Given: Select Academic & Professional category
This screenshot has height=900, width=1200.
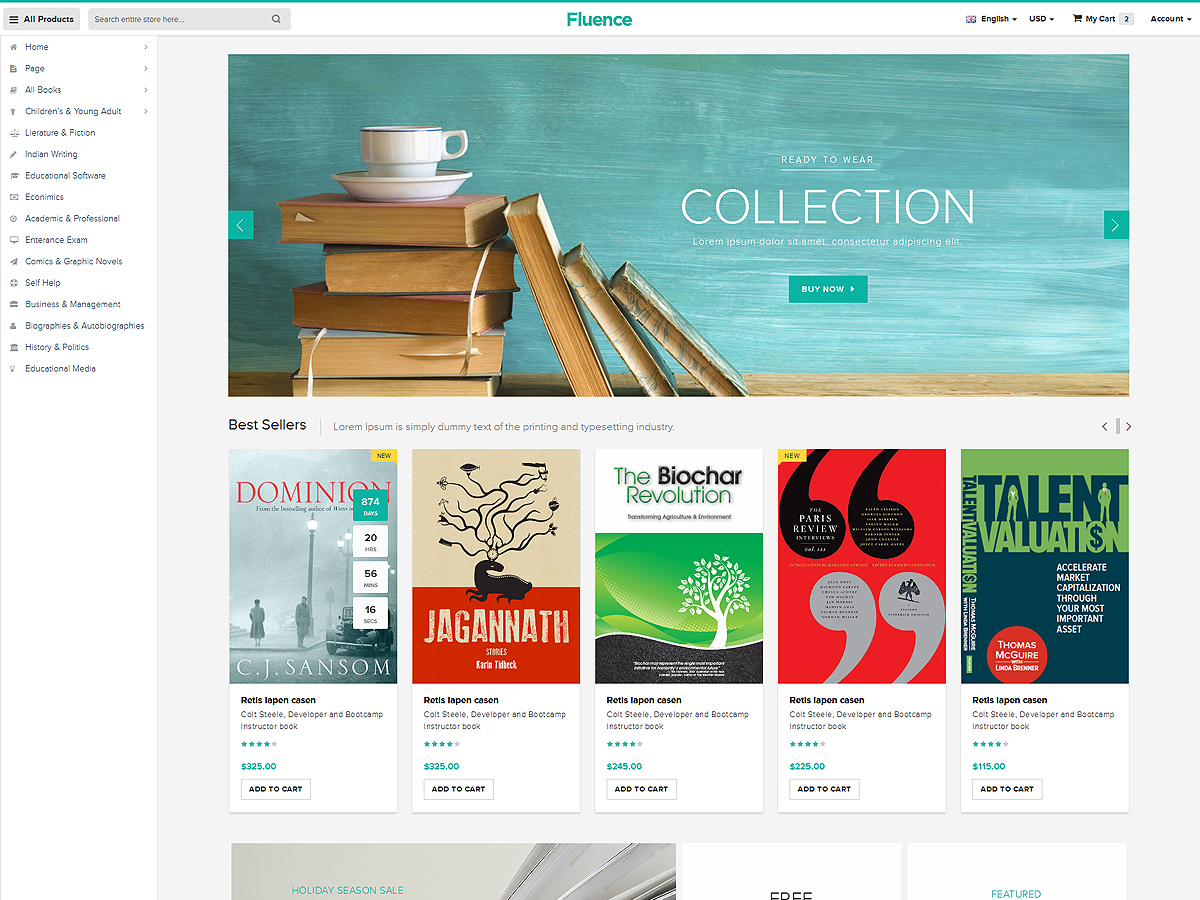Looking at the screenshot, I should (x=72, y=219).
